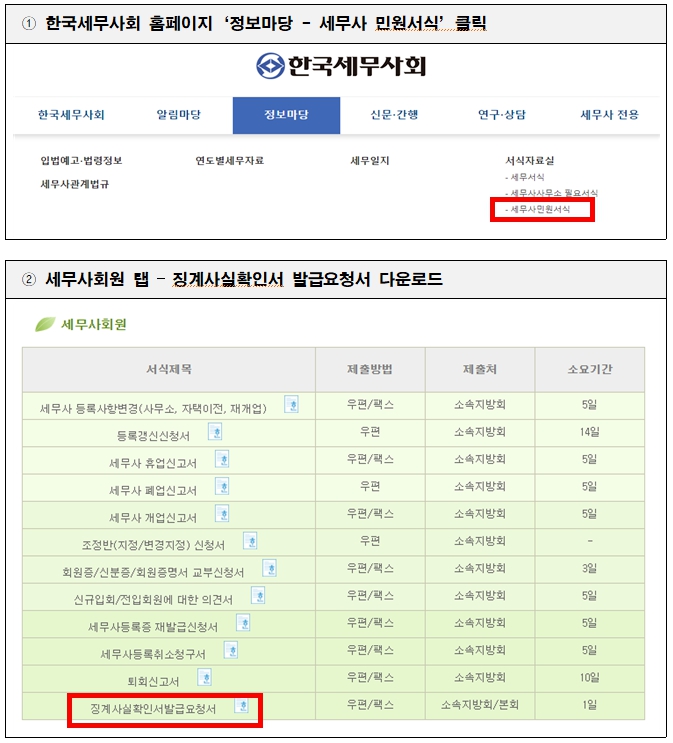Open the 연도별세무자료 link

[x=229, y=161]
